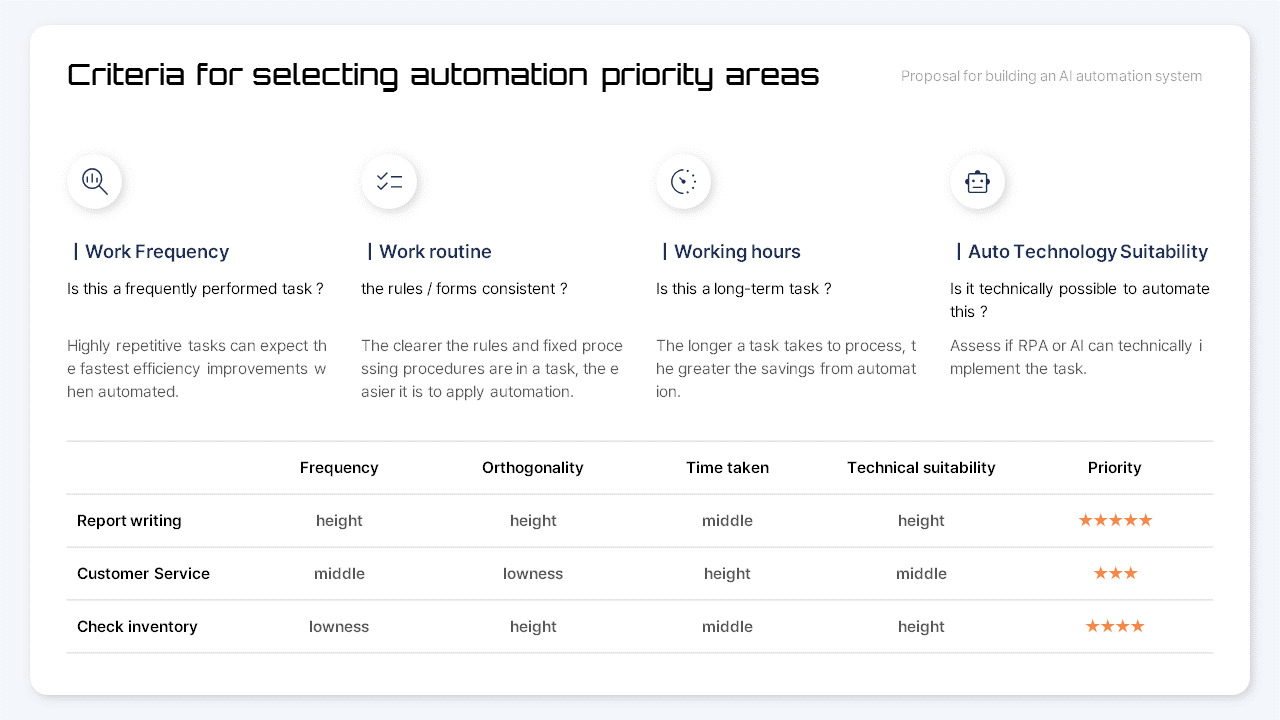
Task: Select the three-star rating for Customer Service
Action: point(1115,573)
